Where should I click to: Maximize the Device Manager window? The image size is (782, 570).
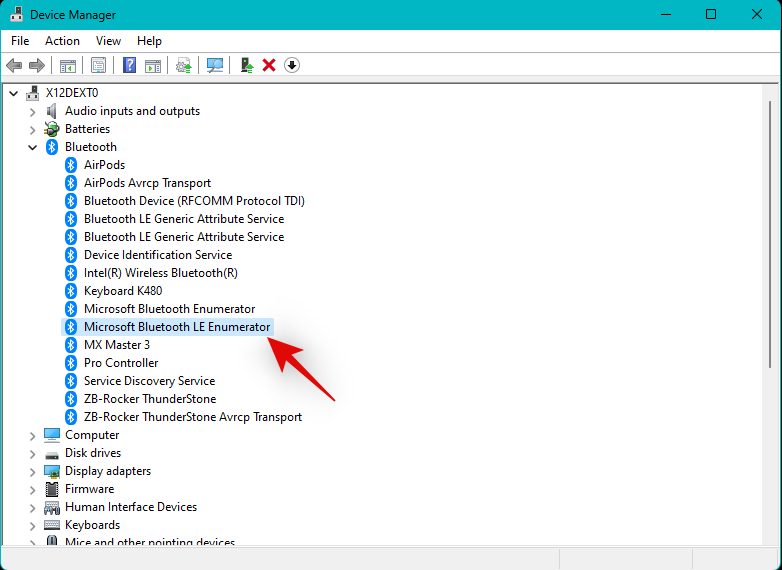(711, 14)
